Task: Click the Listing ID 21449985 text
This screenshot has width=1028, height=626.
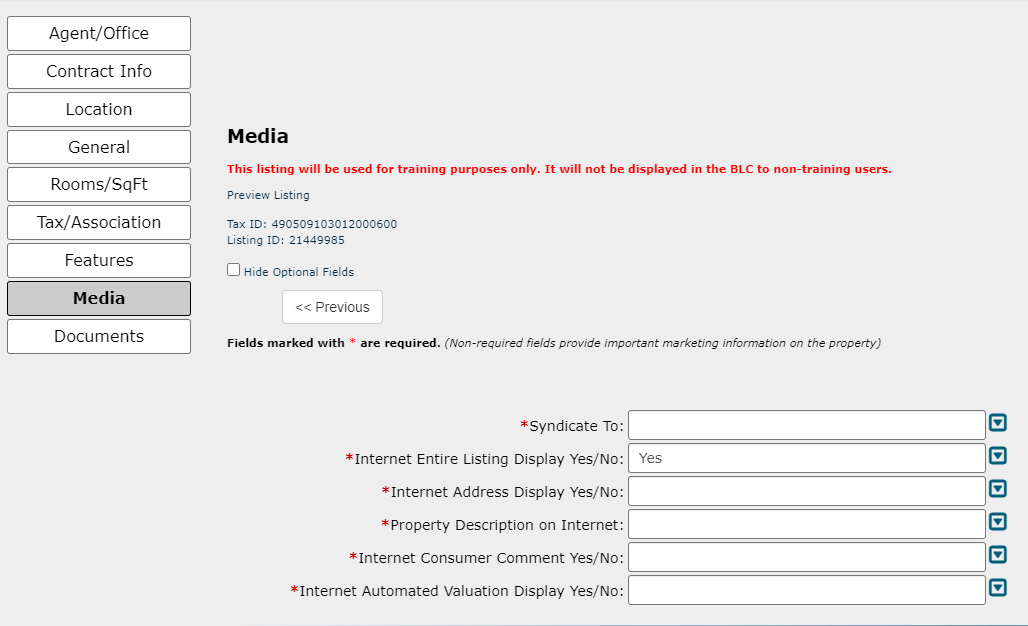Action: tap(286, 240)
